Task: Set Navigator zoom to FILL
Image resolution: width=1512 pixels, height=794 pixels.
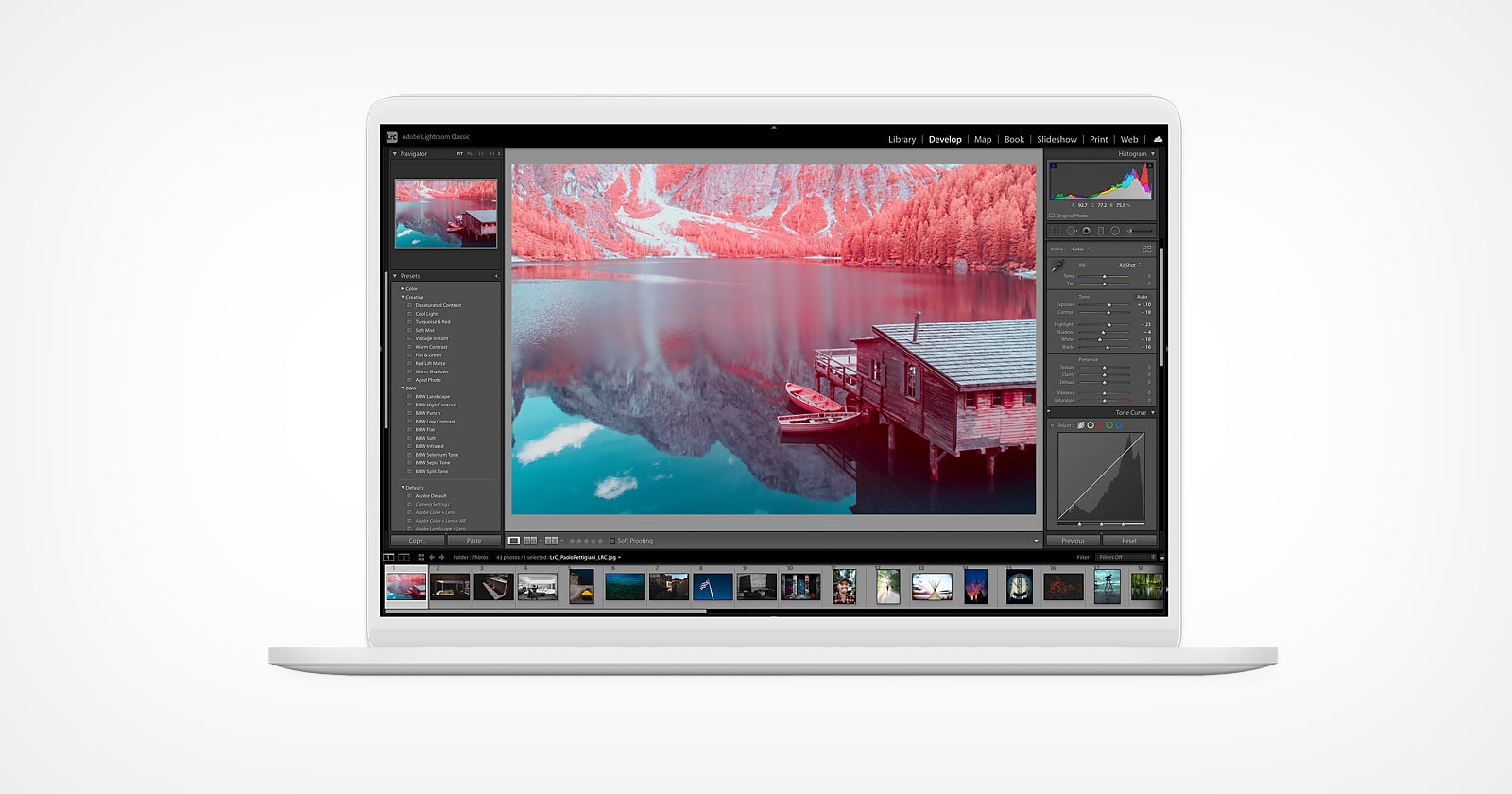Action: click(471, 153)
